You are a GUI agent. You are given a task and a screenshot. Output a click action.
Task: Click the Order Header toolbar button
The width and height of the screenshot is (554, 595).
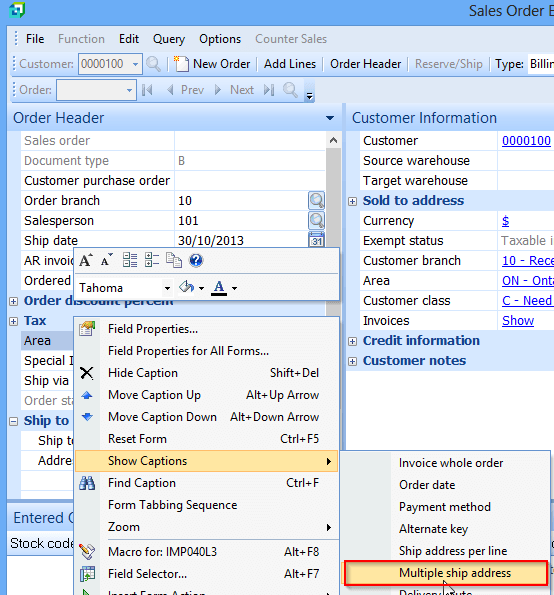[365, 64]
